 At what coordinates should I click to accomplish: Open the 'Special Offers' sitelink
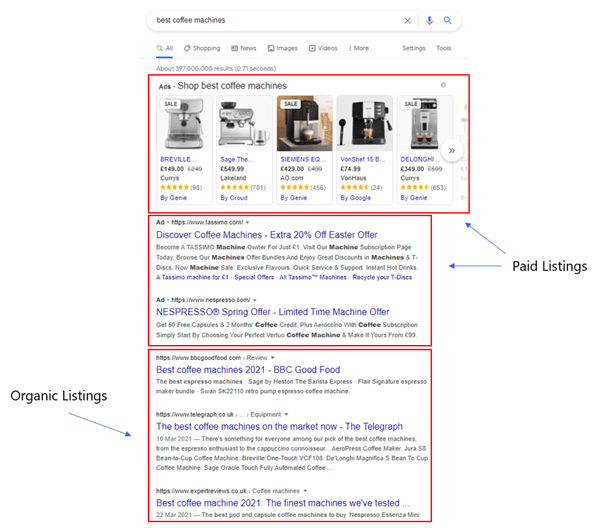pos(254,277)
